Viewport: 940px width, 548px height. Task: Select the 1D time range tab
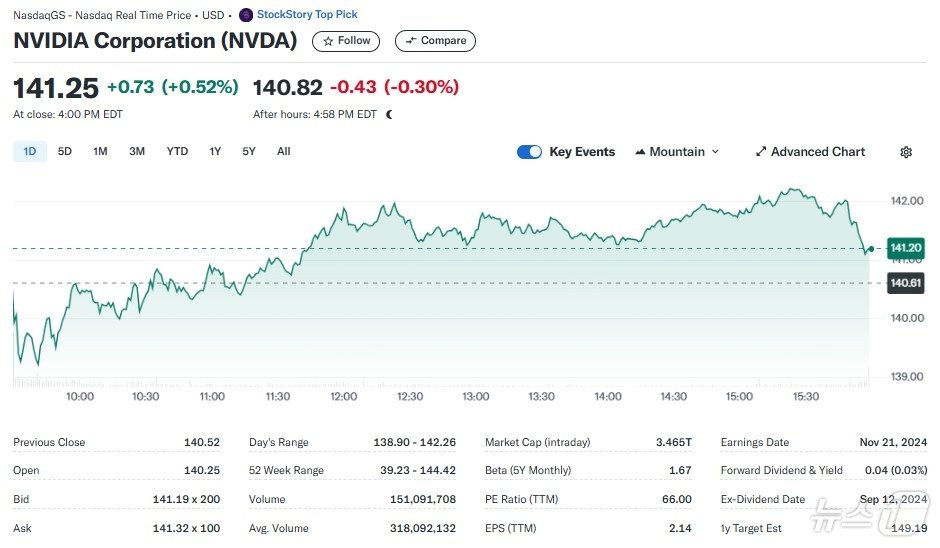coord(30,152)
